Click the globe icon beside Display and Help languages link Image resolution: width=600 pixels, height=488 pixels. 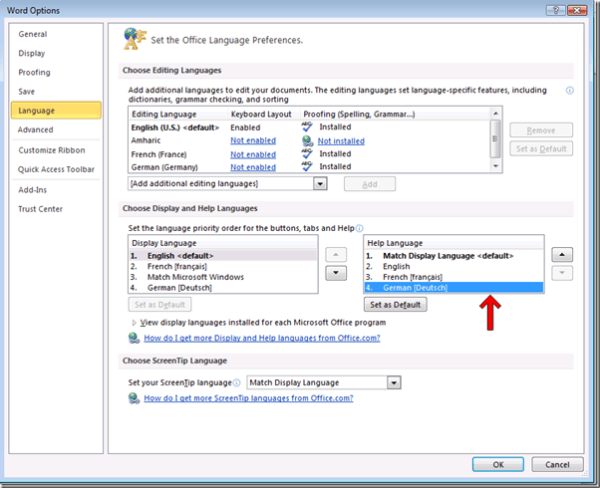click(134, 338)
